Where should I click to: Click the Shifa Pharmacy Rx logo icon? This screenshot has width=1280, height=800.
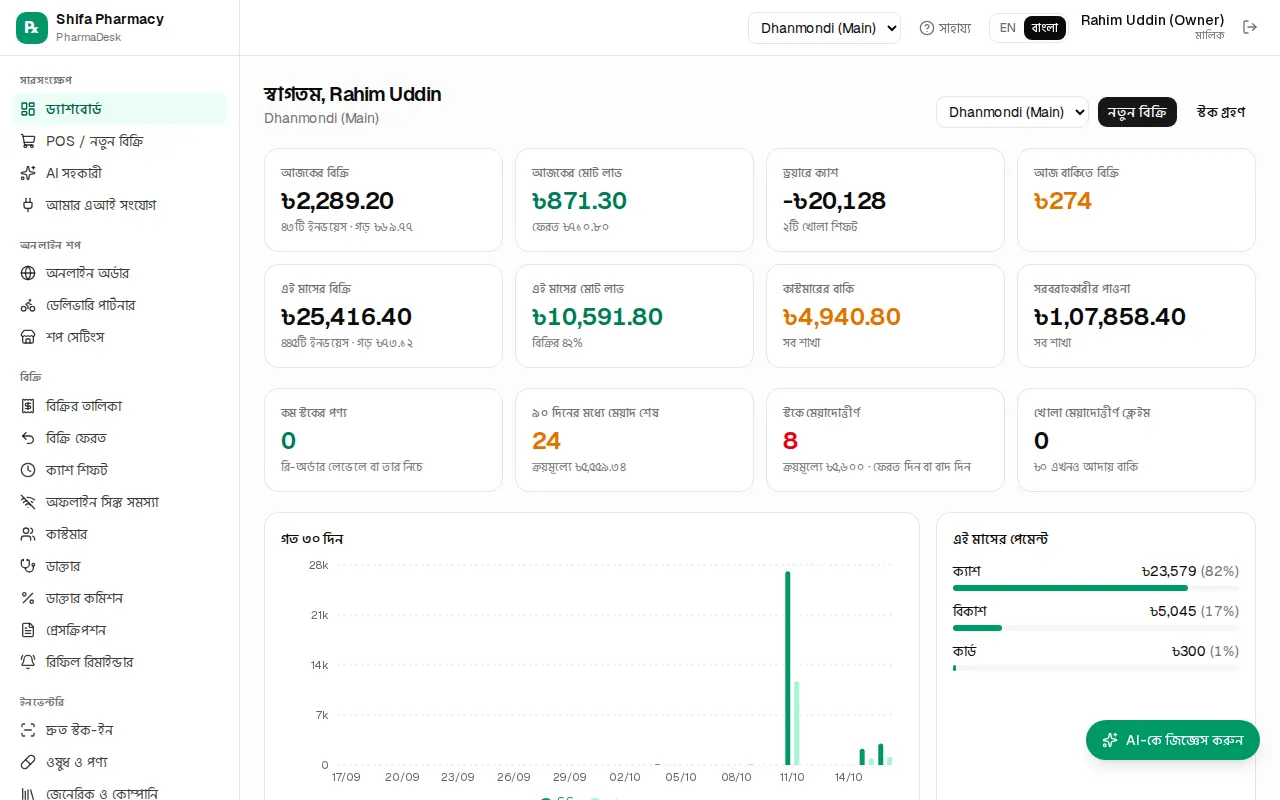pyautogui.click(x=32, y=28)
